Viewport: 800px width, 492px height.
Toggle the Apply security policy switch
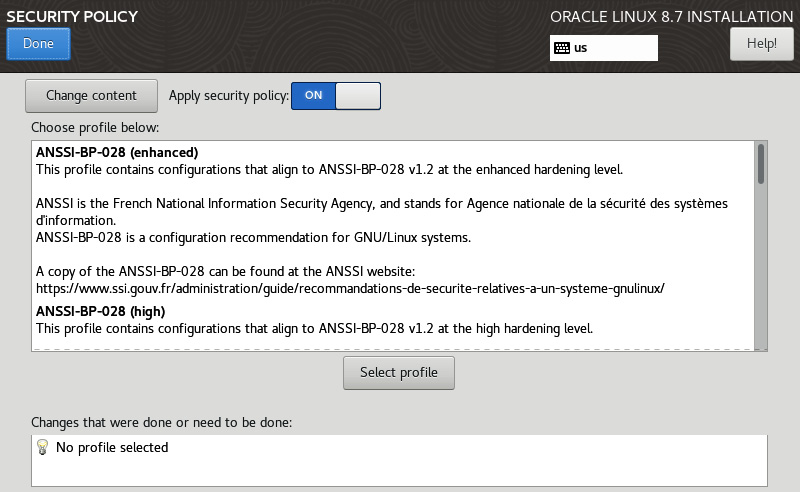click(x=336, y=96)
